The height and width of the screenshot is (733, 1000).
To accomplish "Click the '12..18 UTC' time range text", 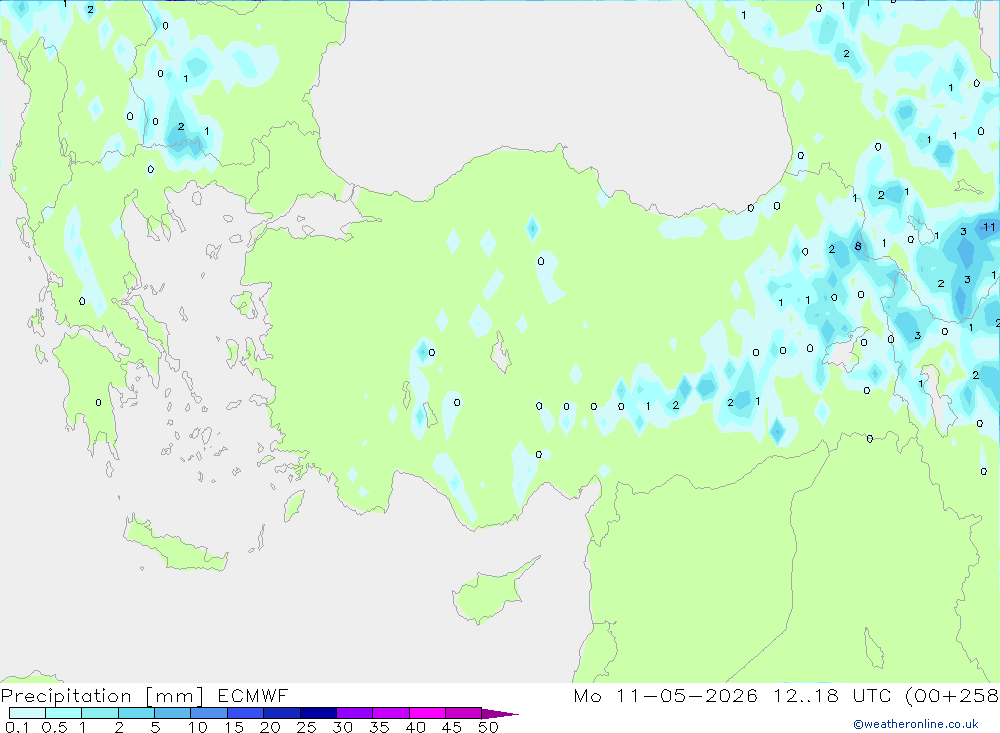I will tap(832, 695).
